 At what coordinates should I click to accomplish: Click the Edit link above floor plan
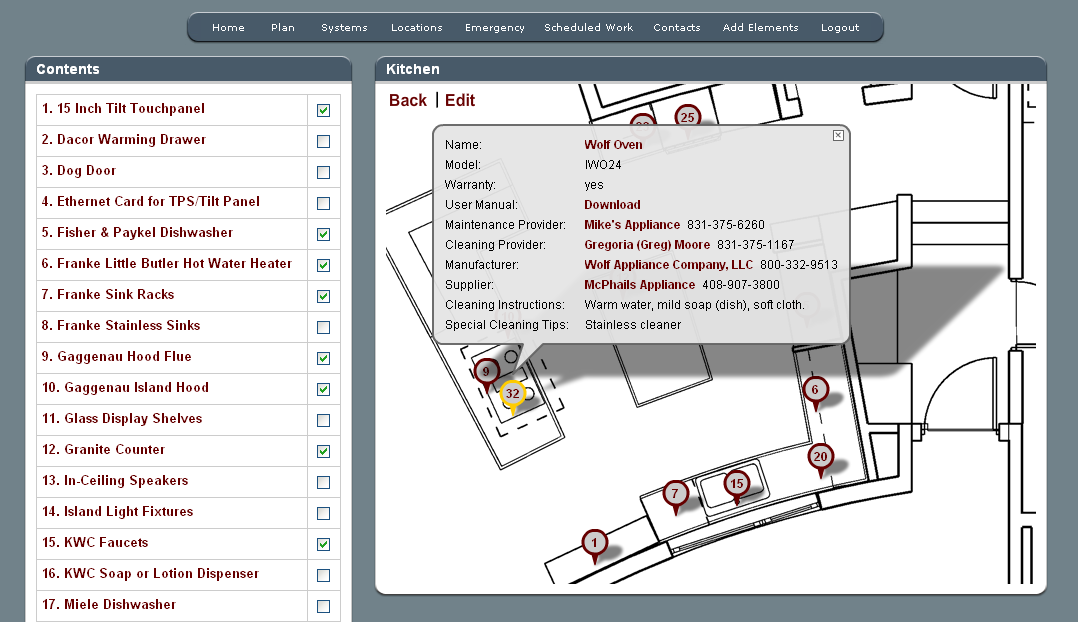460,100
